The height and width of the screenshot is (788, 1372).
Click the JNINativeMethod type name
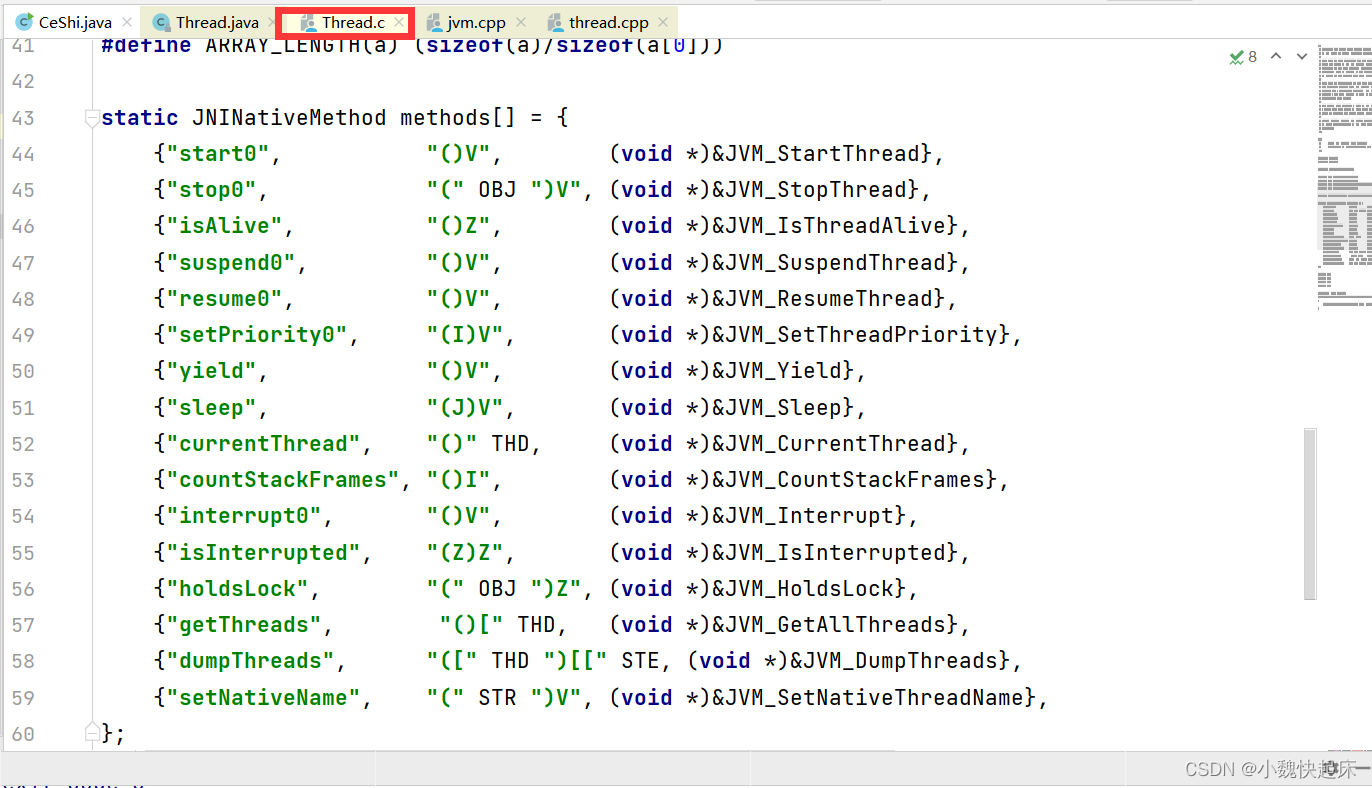(289, 118)
